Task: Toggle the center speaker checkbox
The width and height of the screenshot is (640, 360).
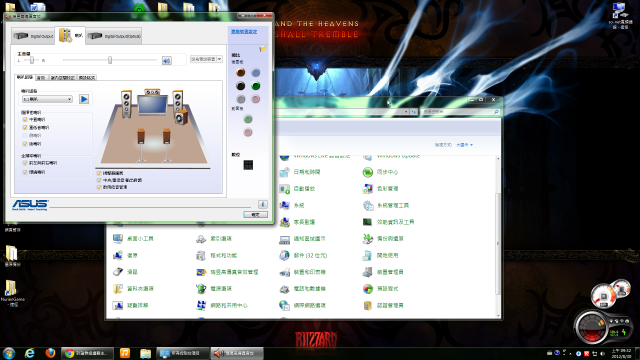Action: [x=25, y=120]
